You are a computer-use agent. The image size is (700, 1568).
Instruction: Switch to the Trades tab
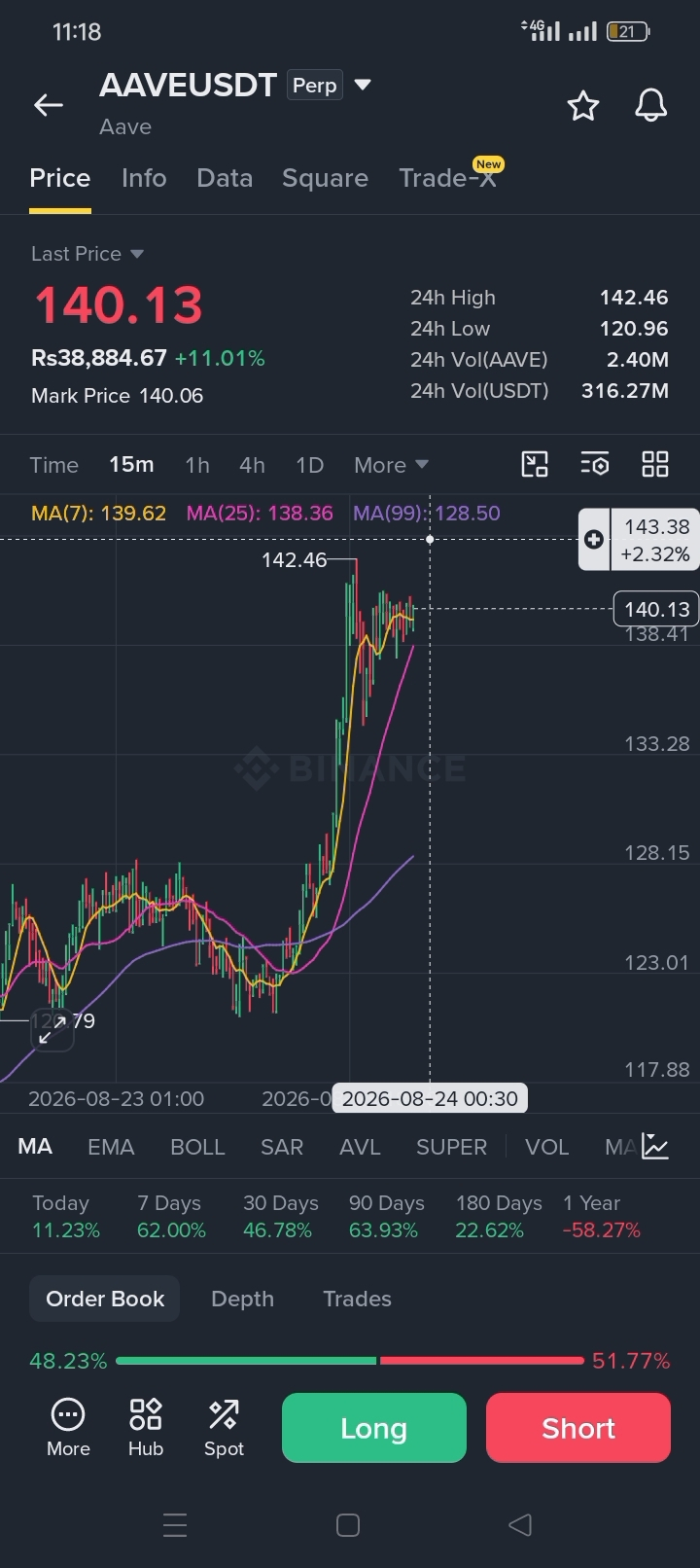[357, 1299]
